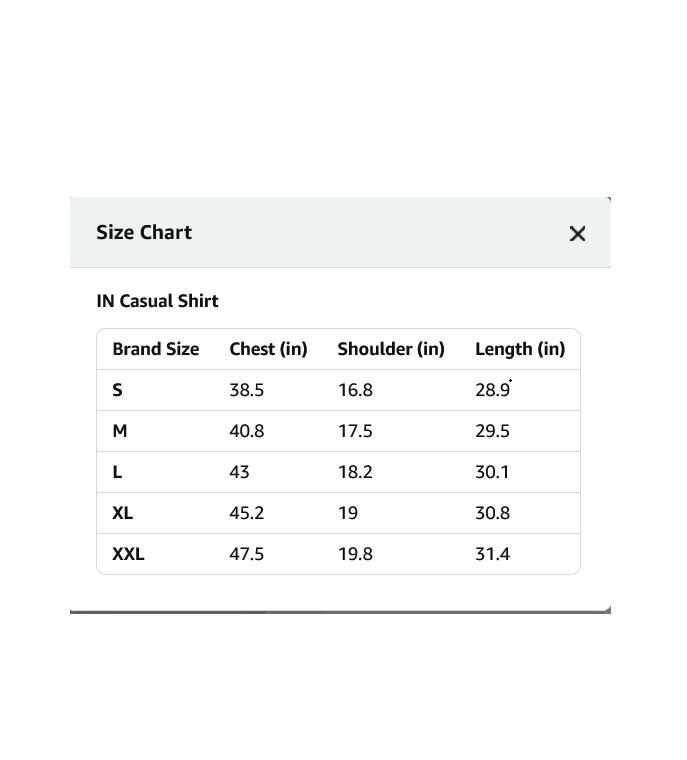Screen dimensions: 687x760
Task: Select the IN Casual Shirt heading
Action: click(x=157, y=301)
